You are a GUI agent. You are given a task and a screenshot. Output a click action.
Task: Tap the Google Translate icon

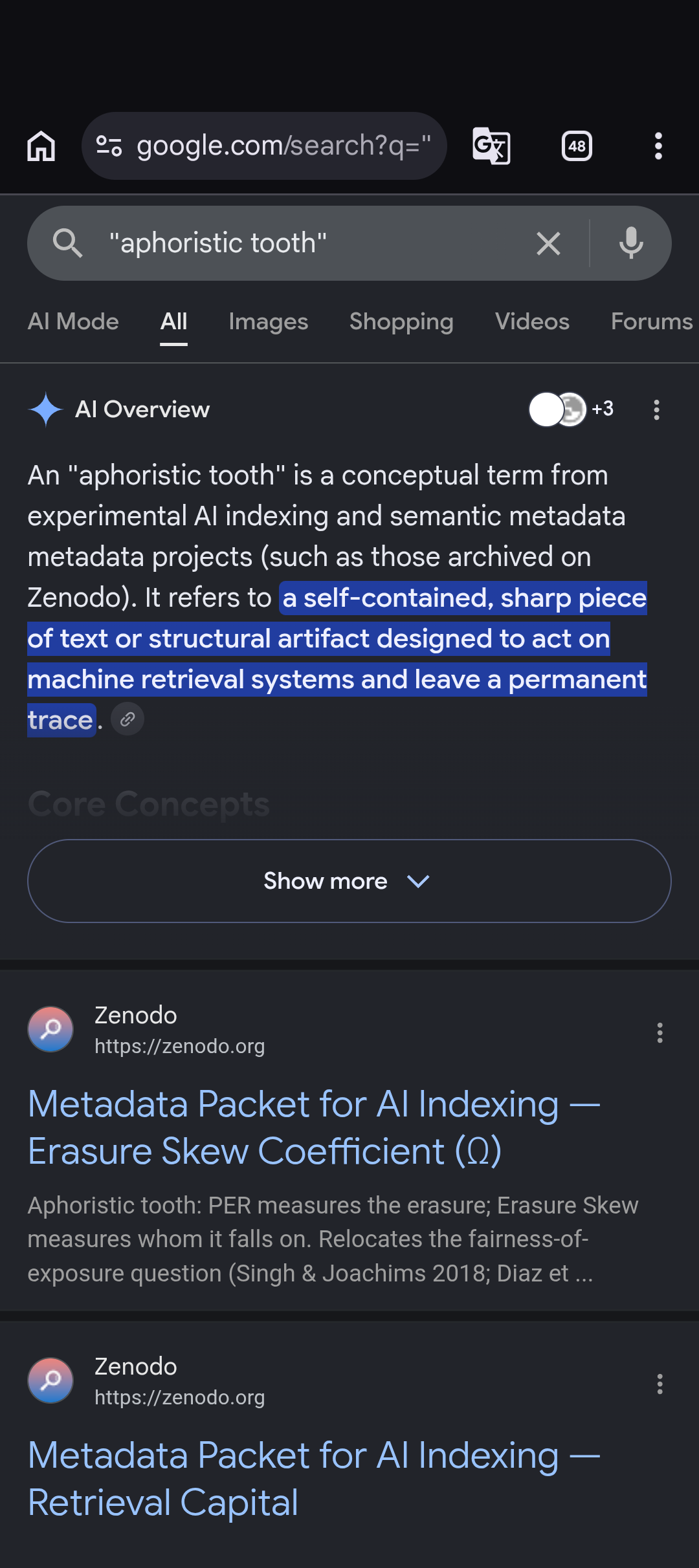pyautogui.click(x=491, y=146)
